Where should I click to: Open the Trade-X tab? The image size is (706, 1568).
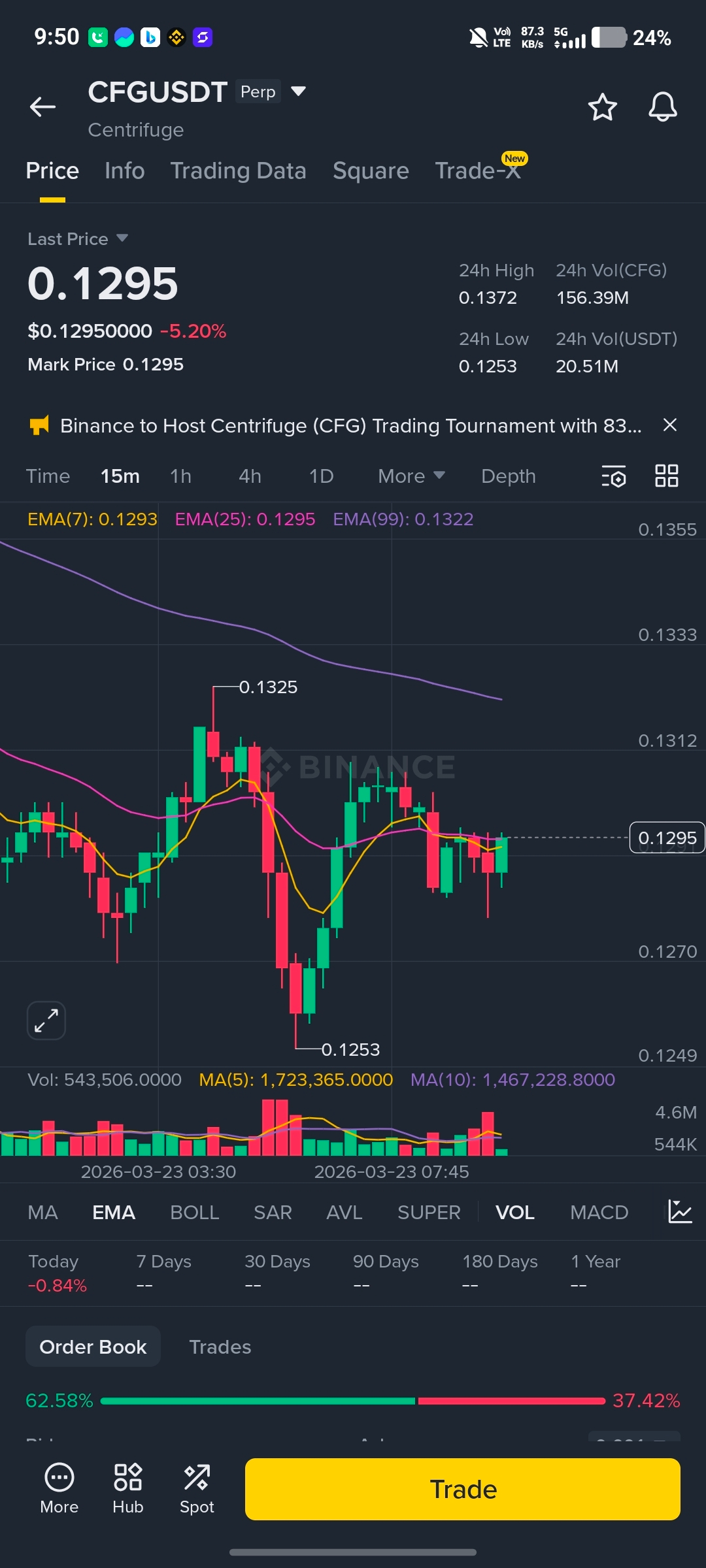pyautogui.click(x=478, y=171)
